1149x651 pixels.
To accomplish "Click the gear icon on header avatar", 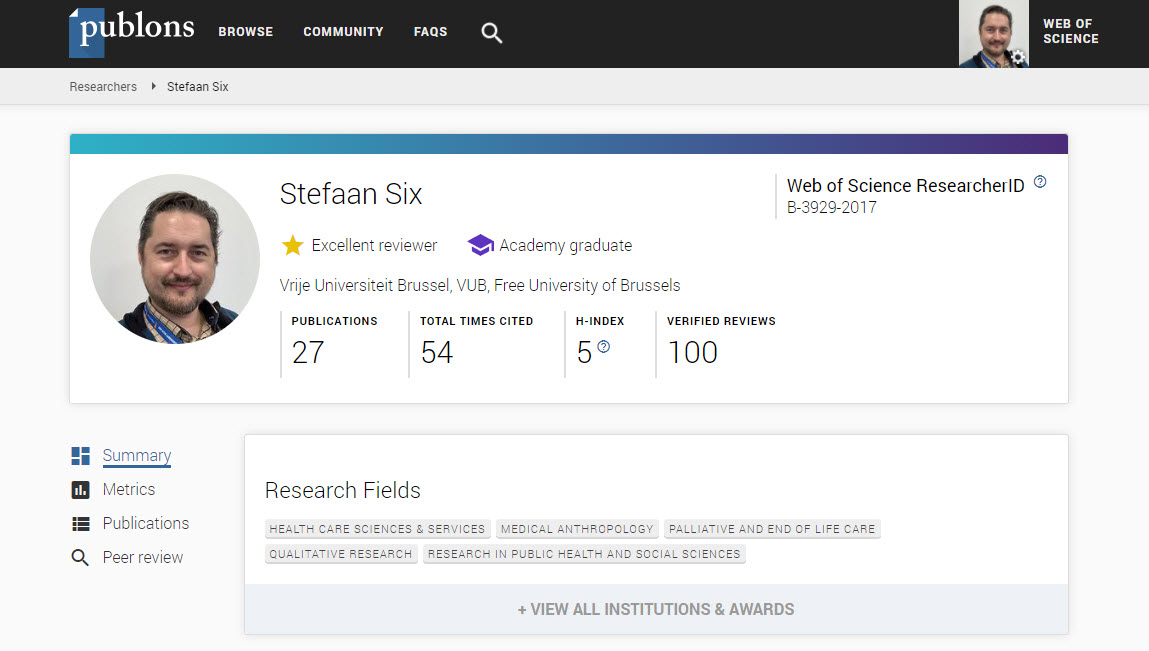I will click(x=1018, y=57).
